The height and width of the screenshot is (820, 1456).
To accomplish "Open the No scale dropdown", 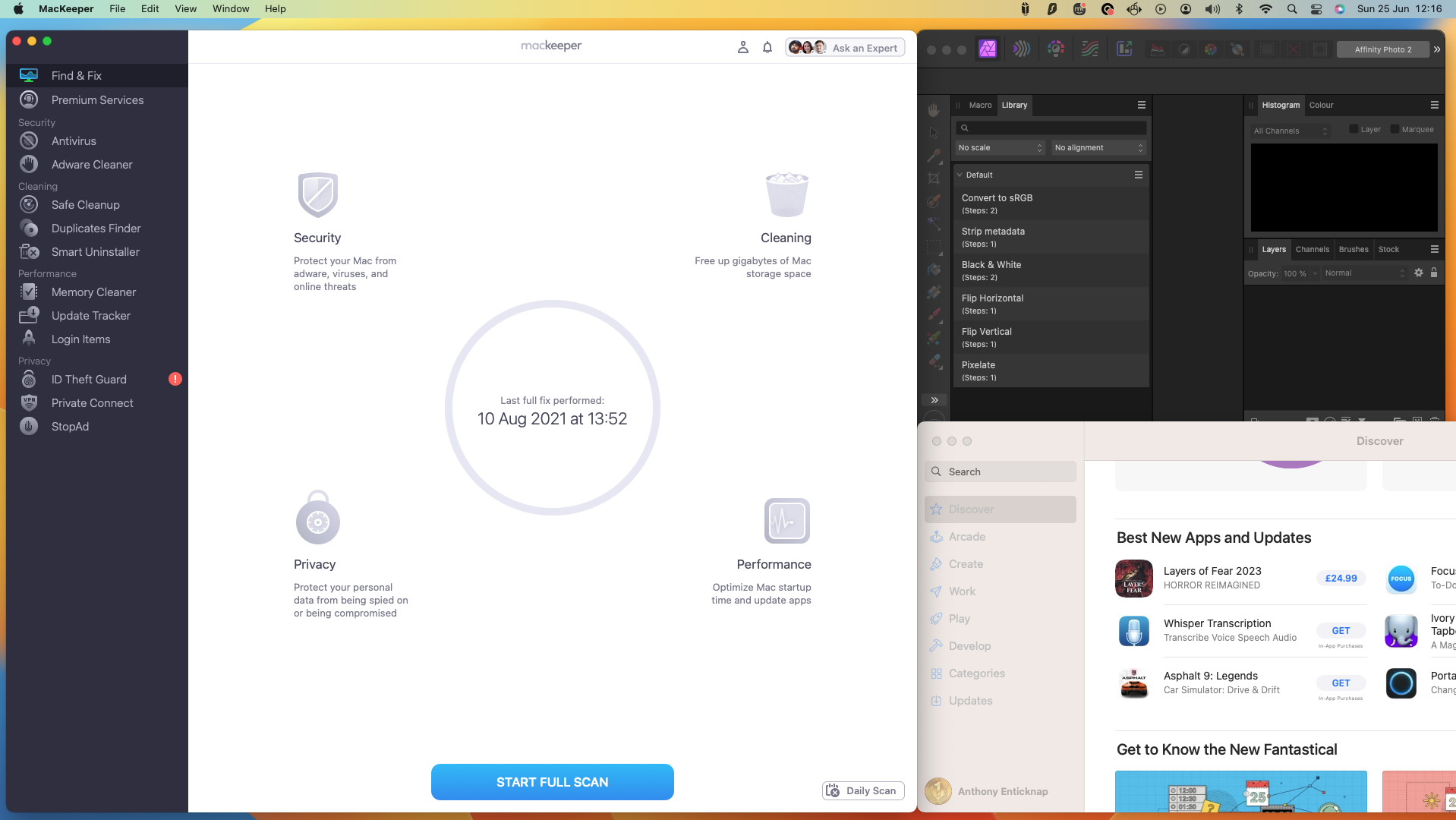I will pos(1001,148).
